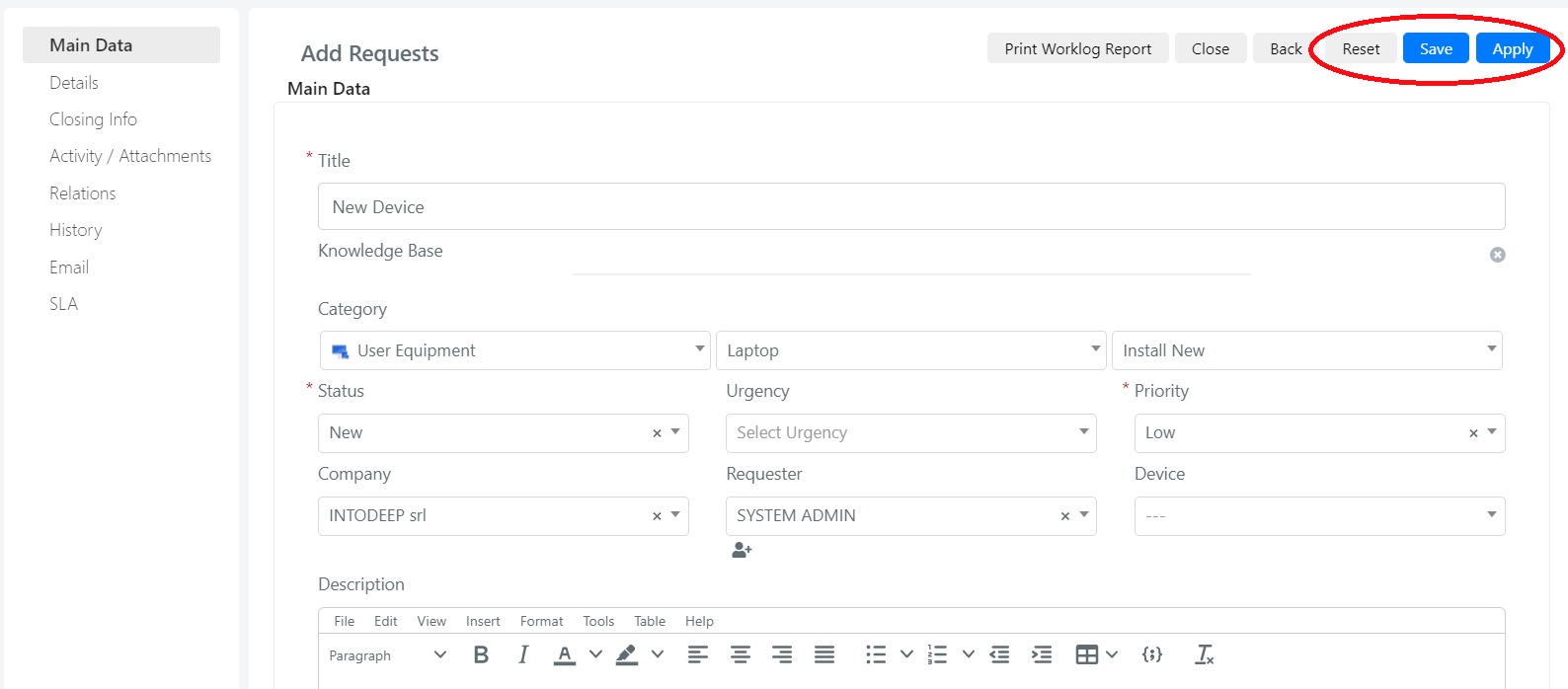The image size is (1568, 689).
Task: Apply text color with underlined A icon
Action: [x=565, y=654]
